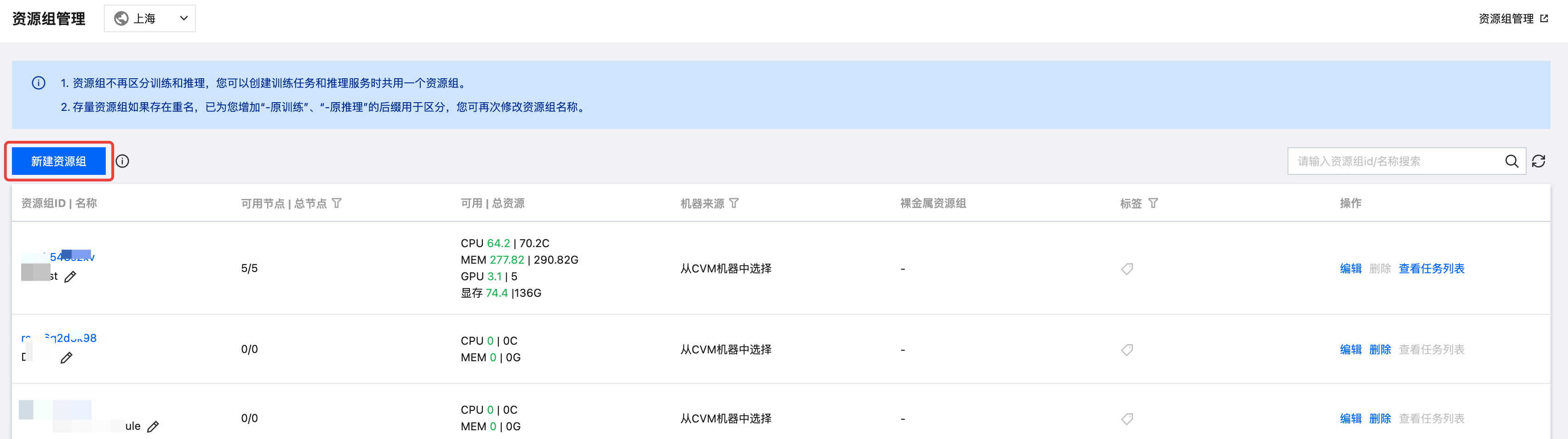Click the filter icon on 标签 column

[1153, 203]
